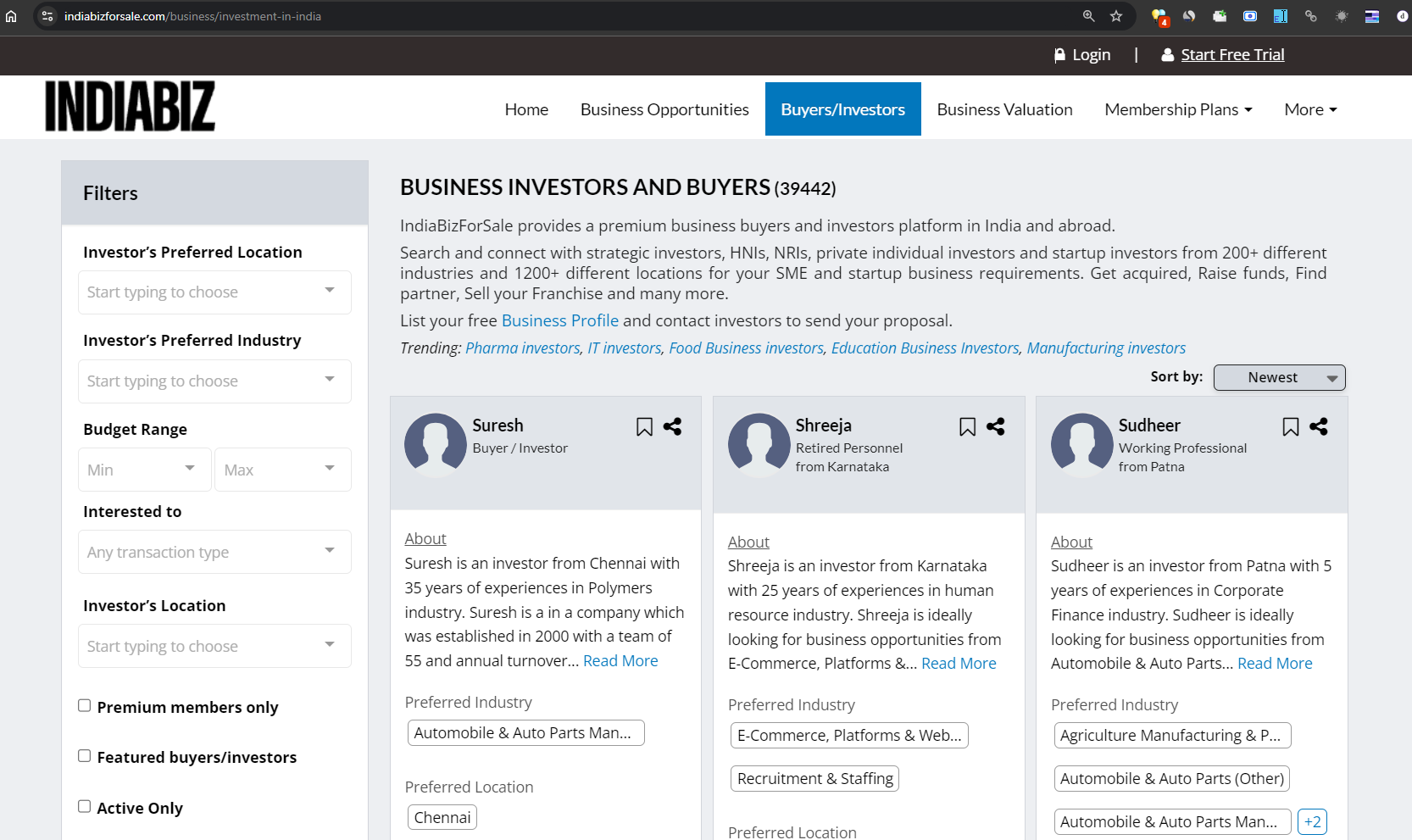Click the browser zoom magnifier icon
Screen dimensions: 1412x840
pos(1089,16)
